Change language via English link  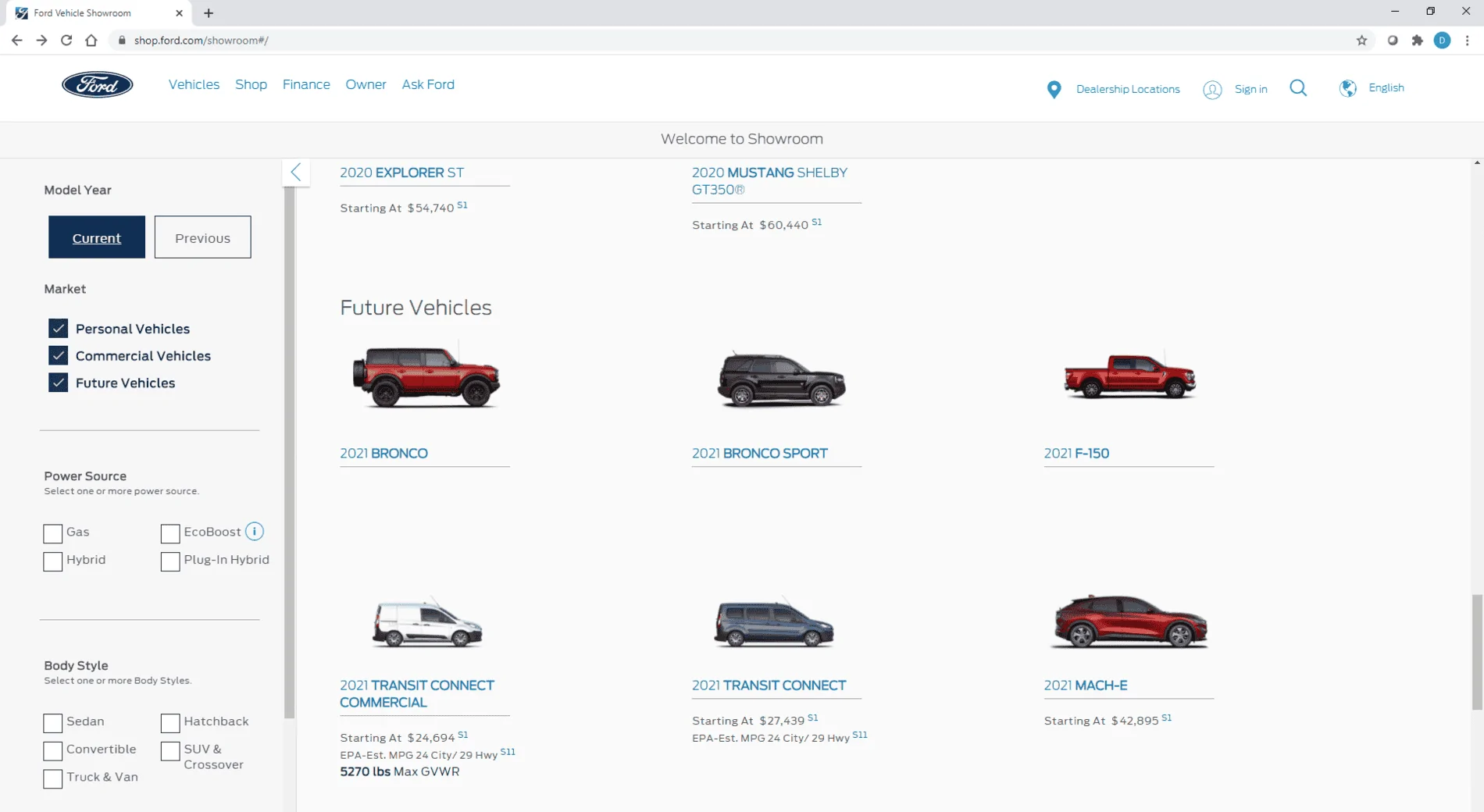pyautogui.click(x=1386, y=87)
